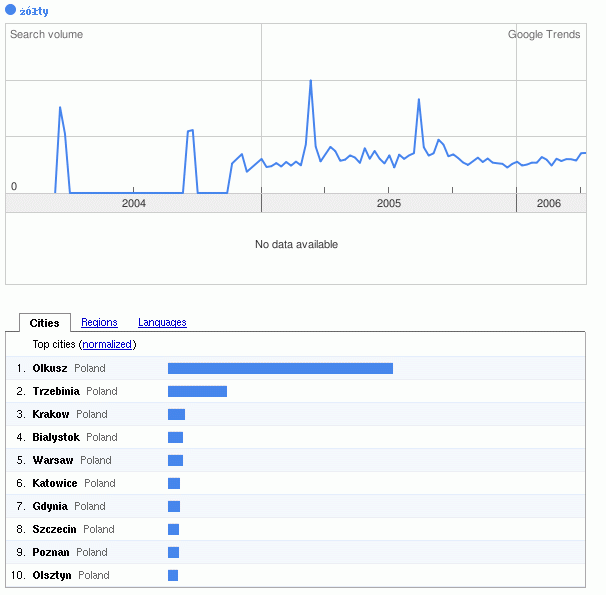The height and width of the screenshot is (595, 606).
Task: Select Krakow in the top cities list
Action: (x=51, y=414)
